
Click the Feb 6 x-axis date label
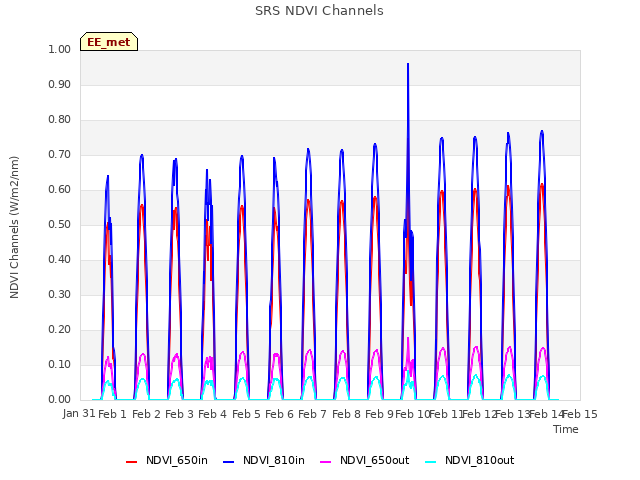click(x=280, y=414)
